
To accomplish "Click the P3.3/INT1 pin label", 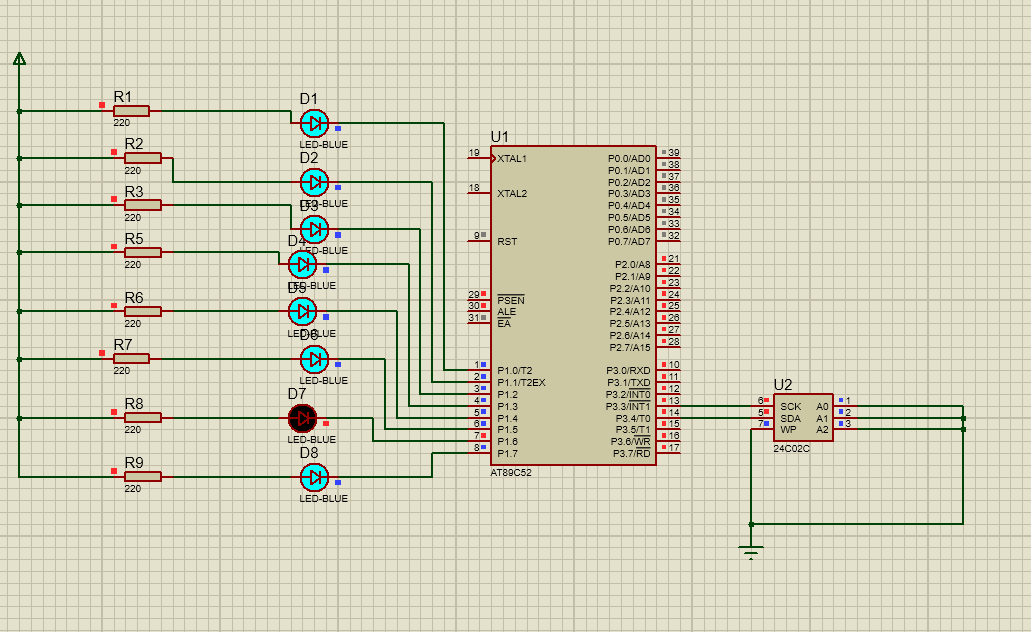I will (x=629, y=406).
